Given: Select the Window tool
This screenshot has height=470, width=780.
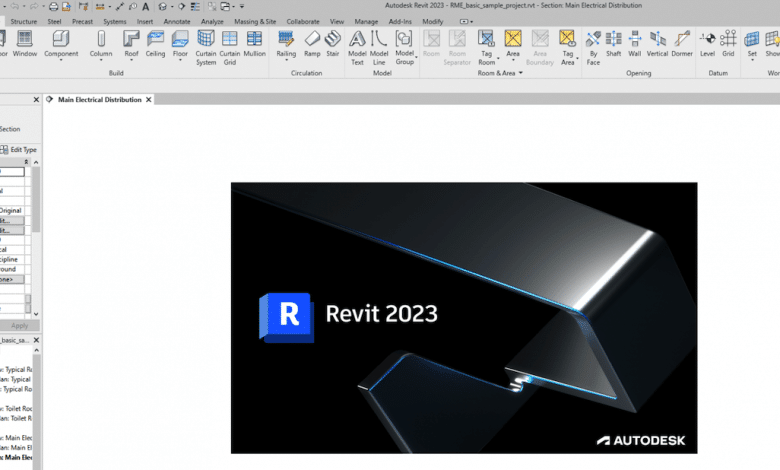Looking at the screenshot, I should [24, 44].
